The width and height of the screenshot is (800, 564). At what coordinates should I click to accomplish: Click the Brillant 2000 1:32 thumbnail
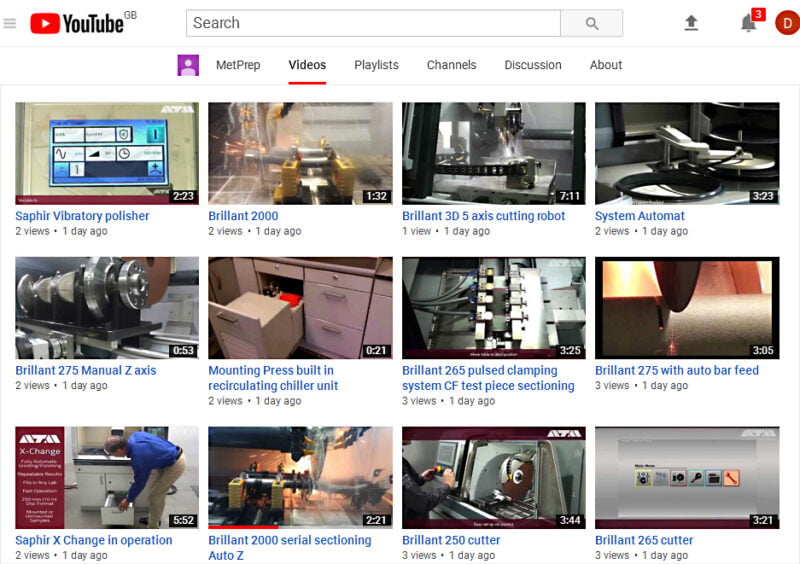pyautogui.click(x=301, y=153)
